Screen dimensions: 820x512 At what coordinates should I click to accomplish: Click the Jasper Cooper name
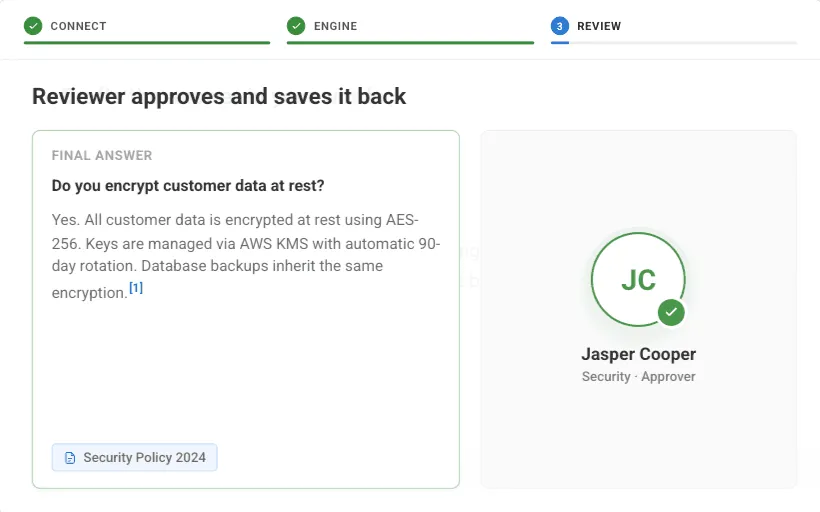click(x=639, y=354)
